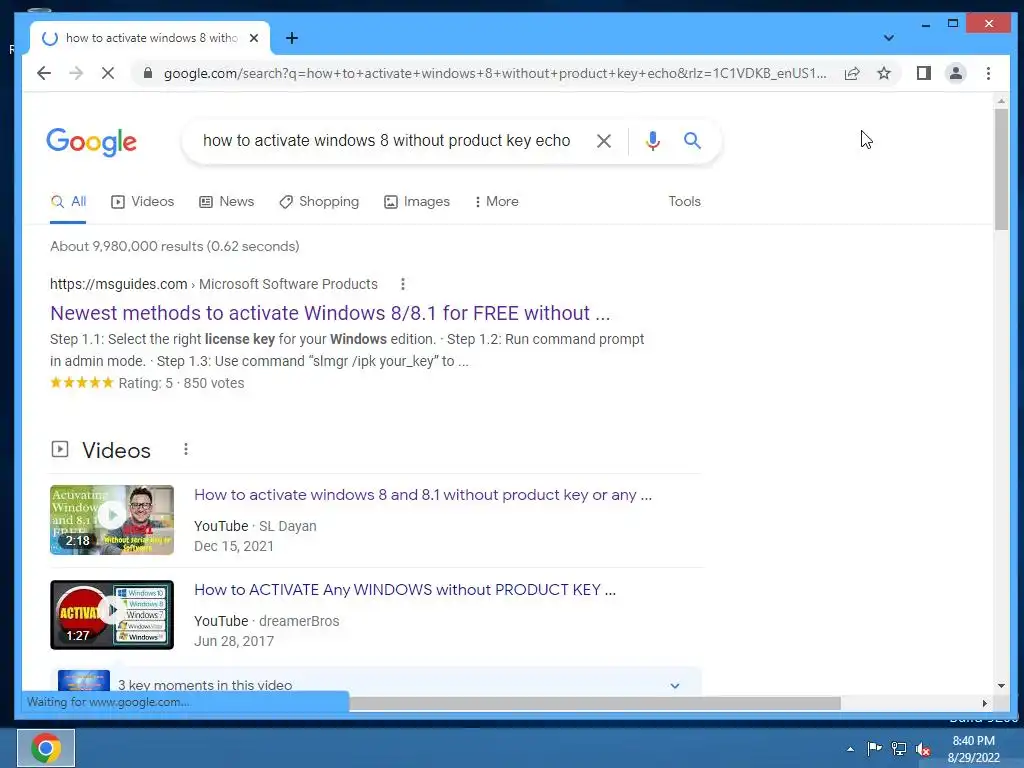Click the browser forward arrow

click(x=76, y=73)
